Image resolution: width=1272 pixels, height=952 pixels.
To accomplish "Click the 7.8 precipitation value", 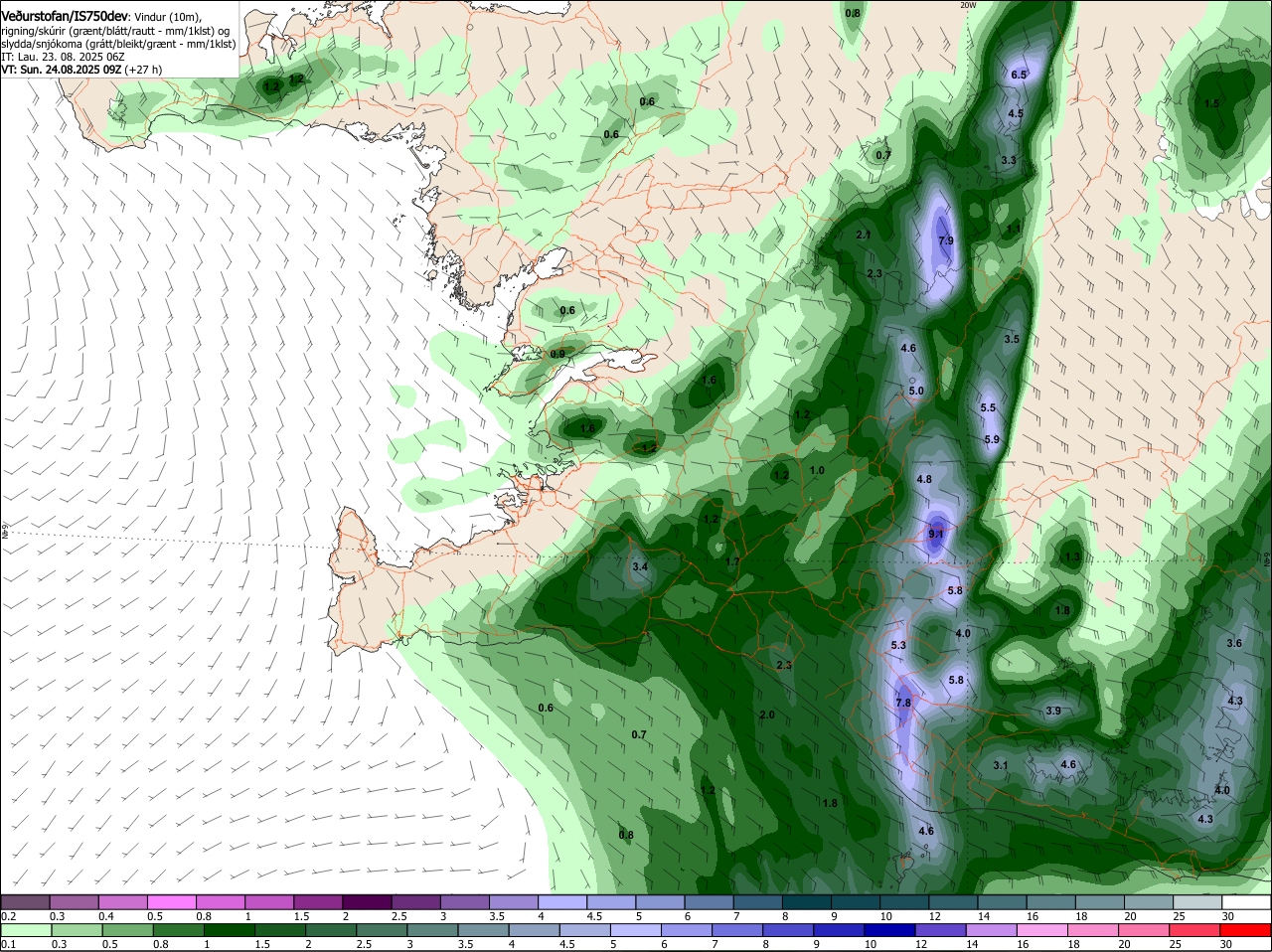I will (903, 703).
